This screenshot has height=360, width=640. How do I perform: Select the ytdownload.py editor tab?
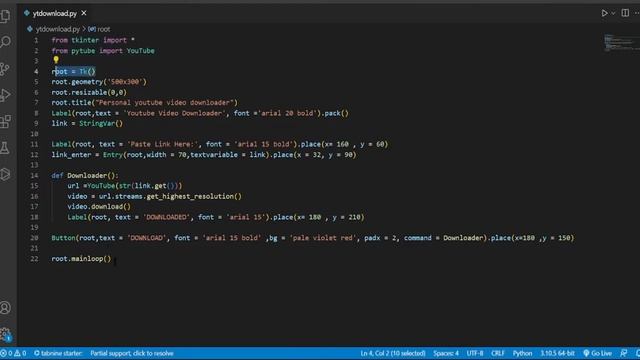tap(54, 13)
